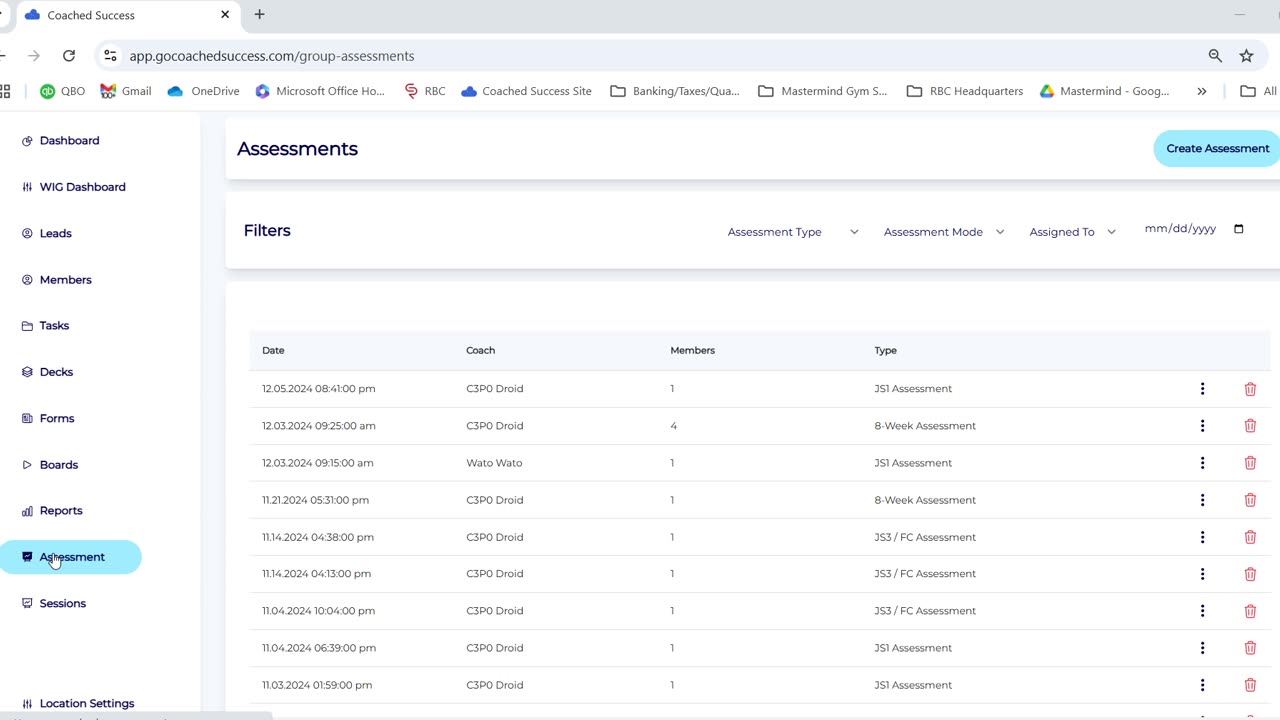Click the Type column header
This screenshot has width=1280, height=720.
(885, 351)
